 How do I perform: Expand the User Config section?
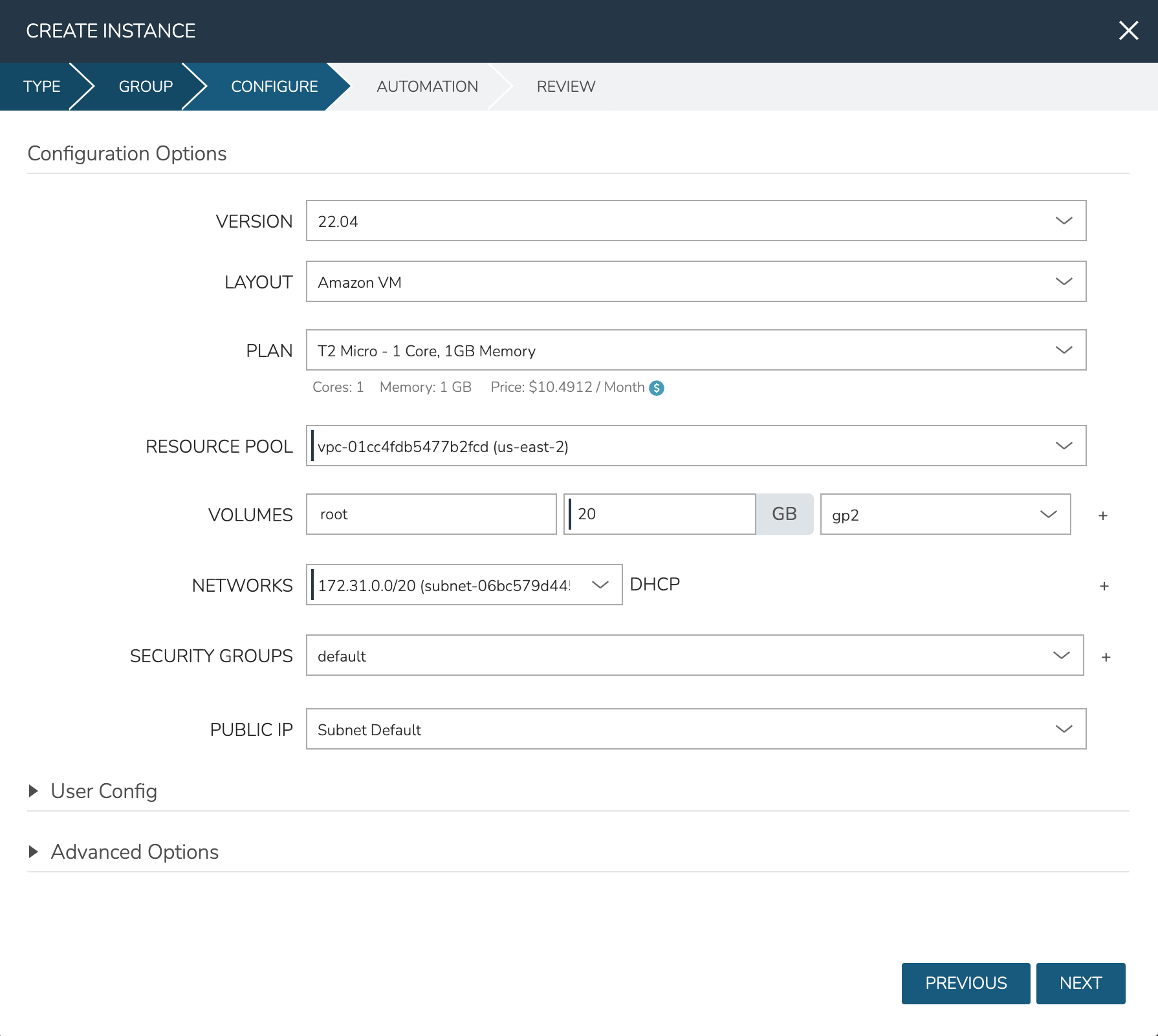coord(104,792)
